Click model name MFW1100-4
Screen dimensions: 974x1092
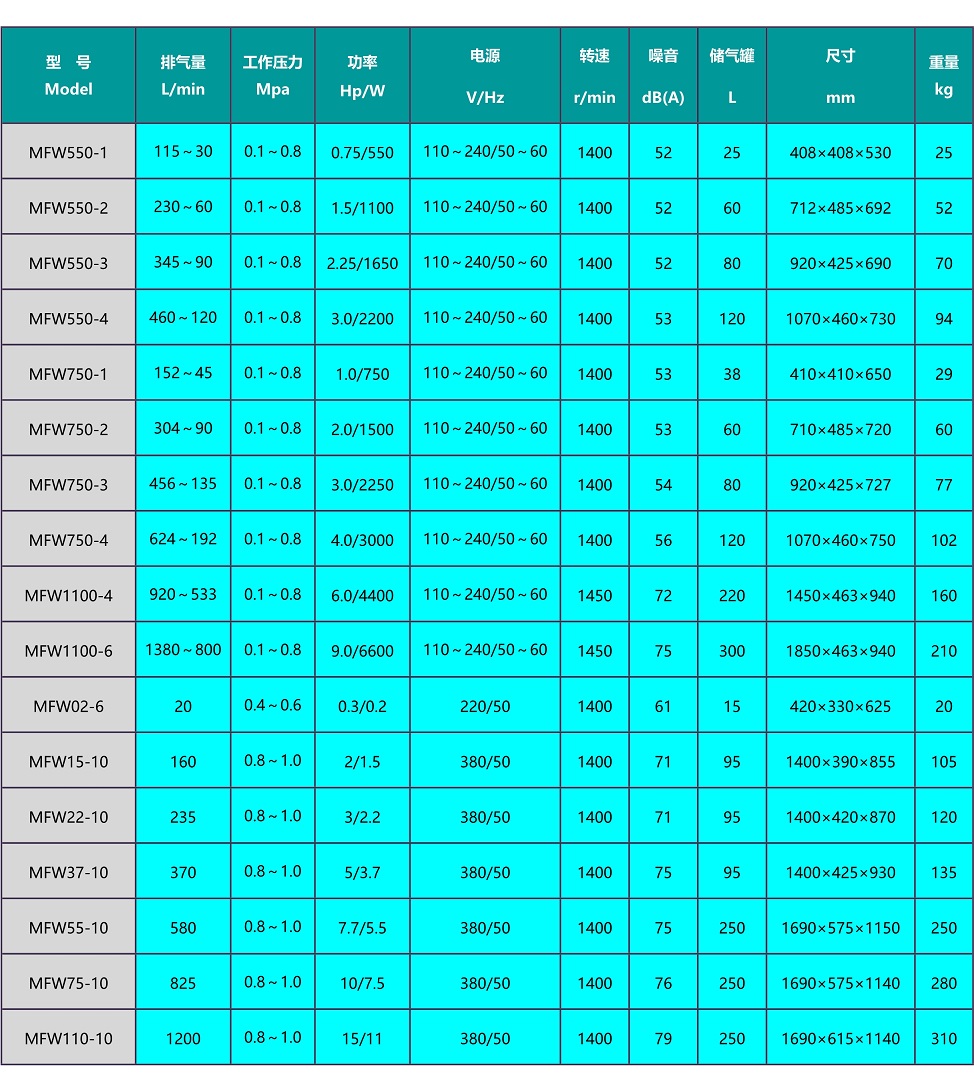coord(68,595)
